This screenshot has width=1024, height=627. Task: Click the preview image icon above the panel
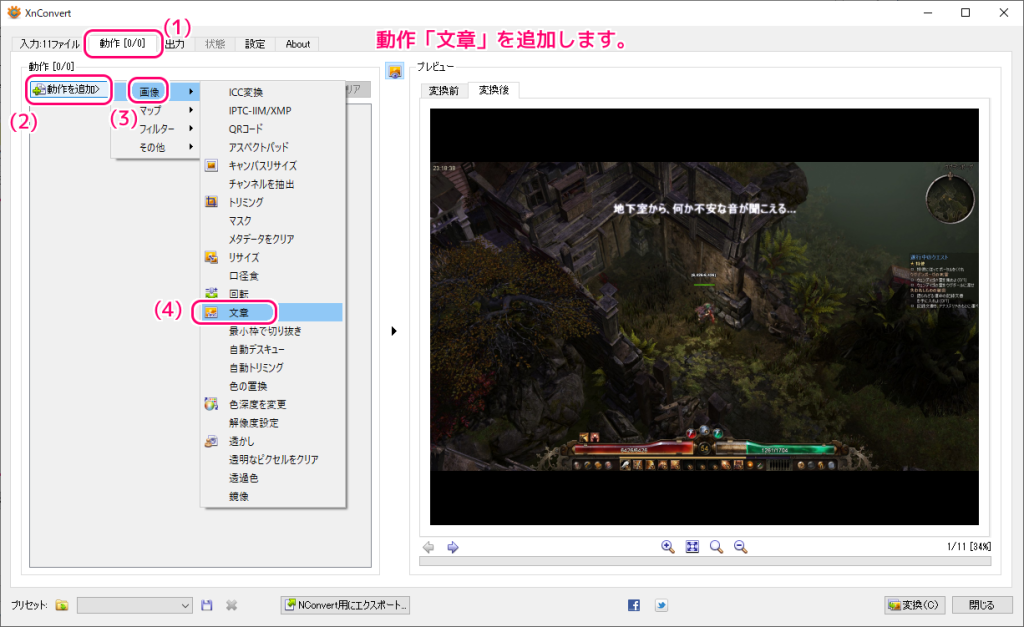(395, 71)
